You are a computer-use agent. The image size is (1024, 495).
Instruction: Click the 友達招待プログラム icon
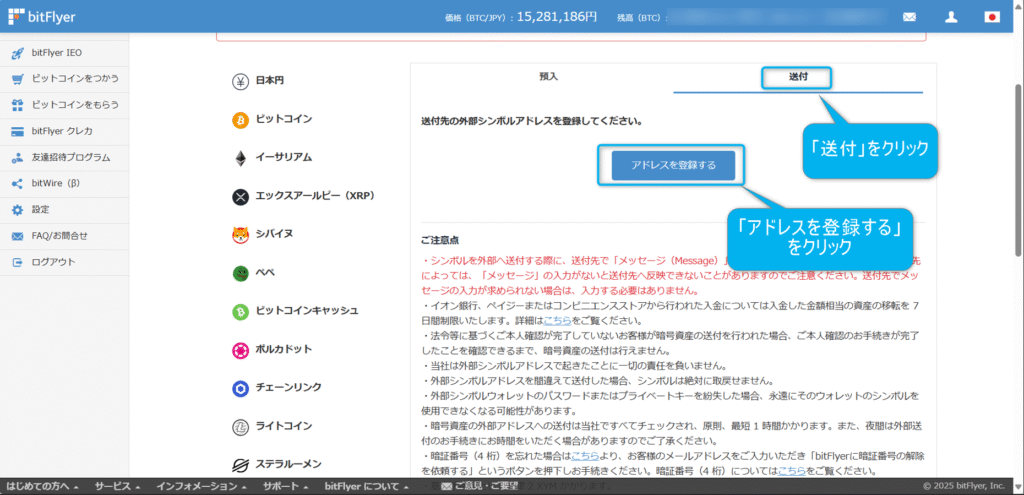coord(18,157)
